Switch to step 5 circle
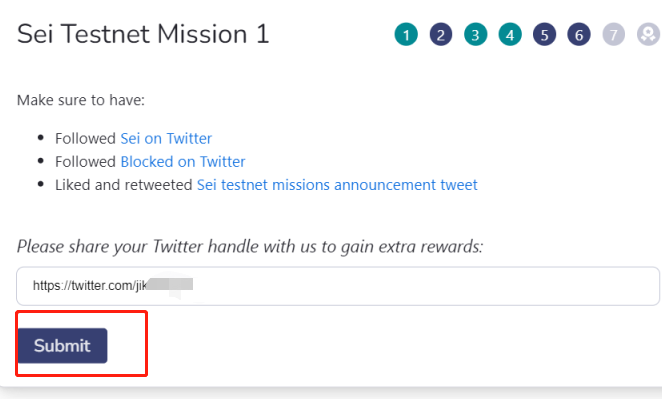This screenshot has width=662, height=399. [545, 34]
